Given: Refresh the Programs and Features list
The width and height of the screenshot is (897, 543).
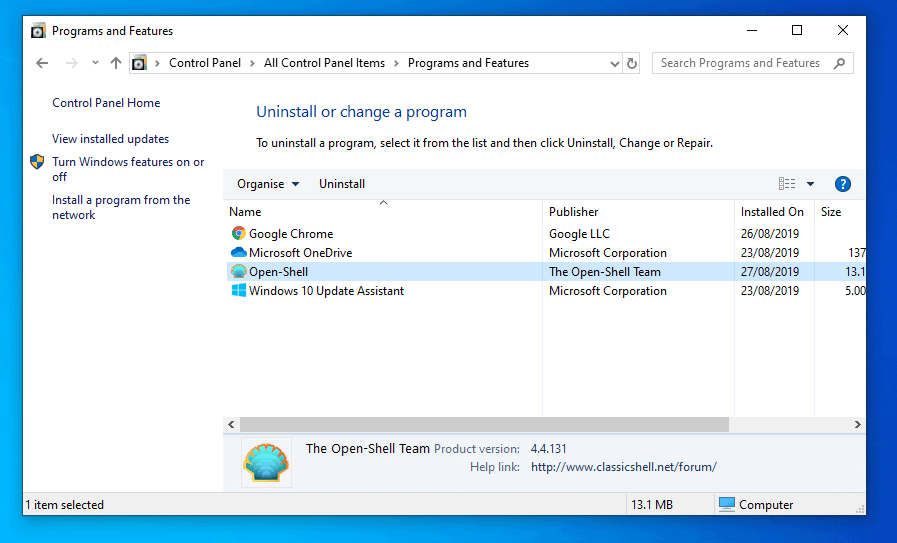Looking at the screenshot, I should click(632, 63).
